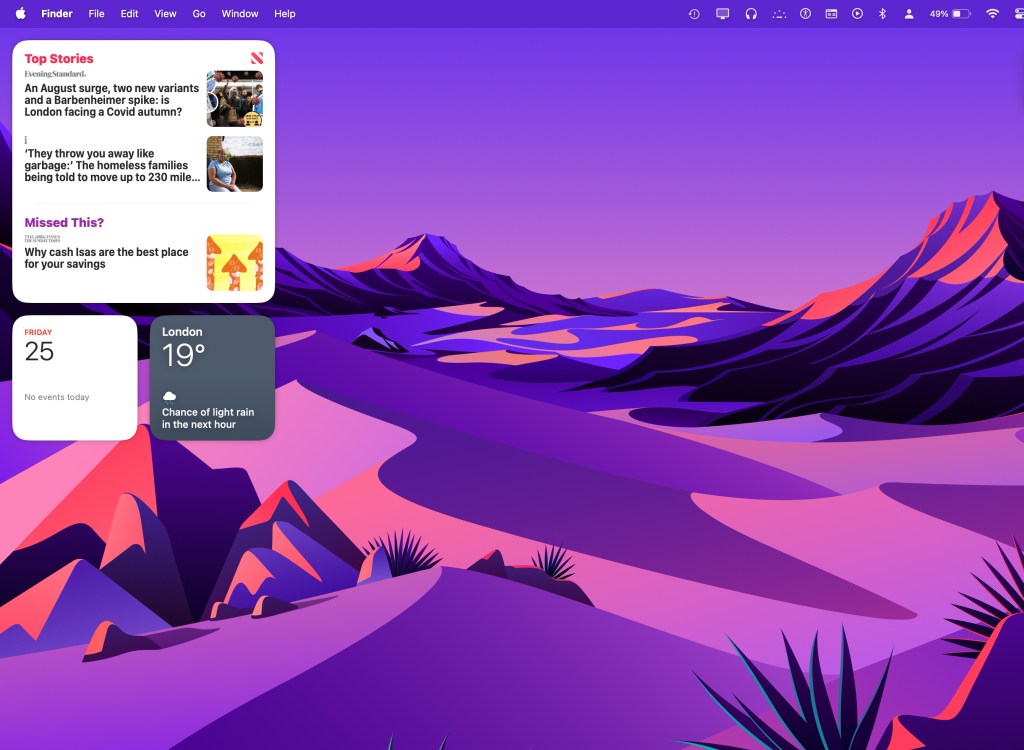The width and height of the screenshot is (1024, 750).
Task: Click the display mirroring monitor icon
Action: click(723, 14)
